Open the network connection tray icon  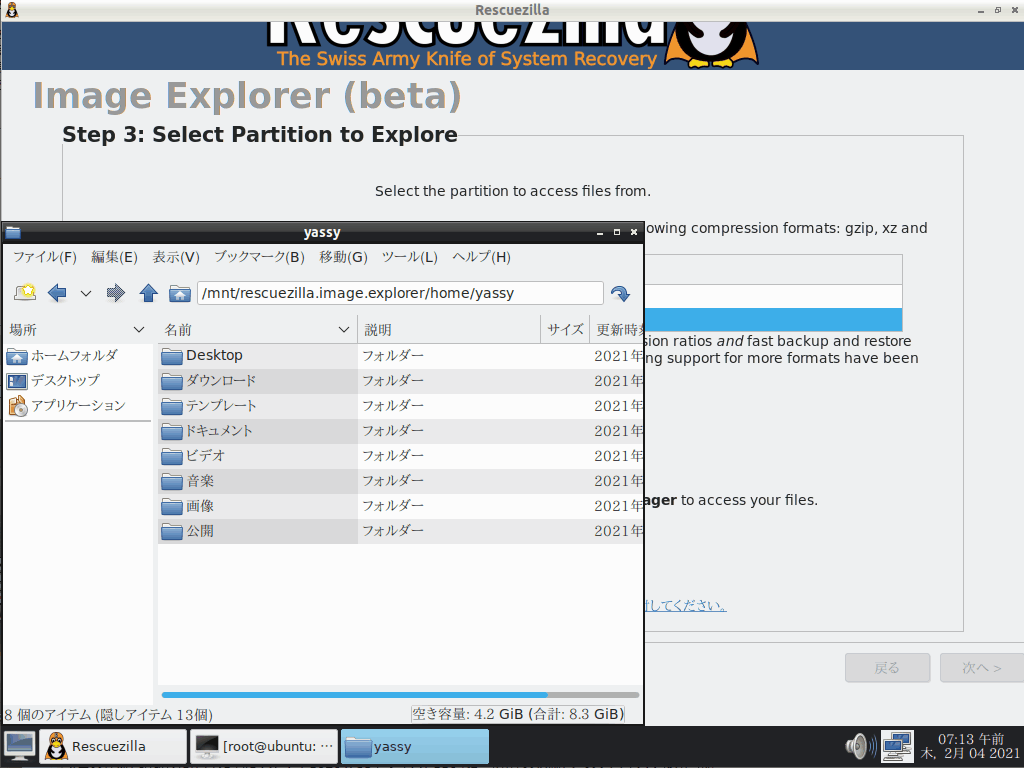point(897,746)
